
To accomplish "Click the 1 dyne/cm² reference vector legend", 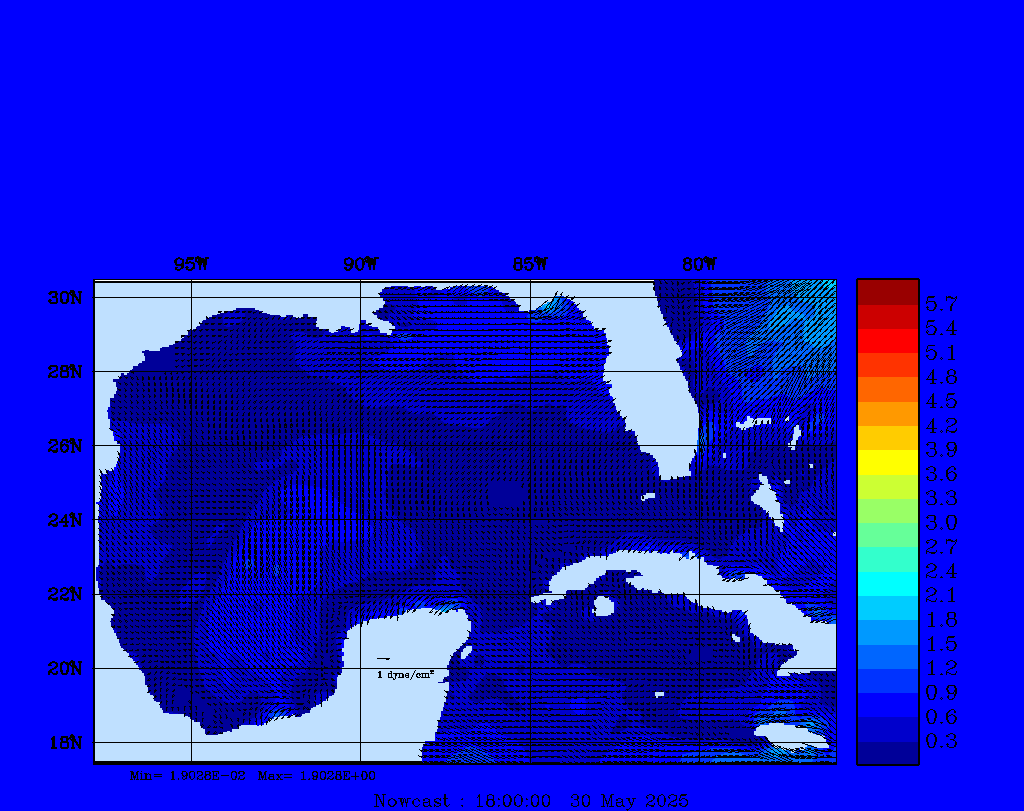I will tap(404, 674).
